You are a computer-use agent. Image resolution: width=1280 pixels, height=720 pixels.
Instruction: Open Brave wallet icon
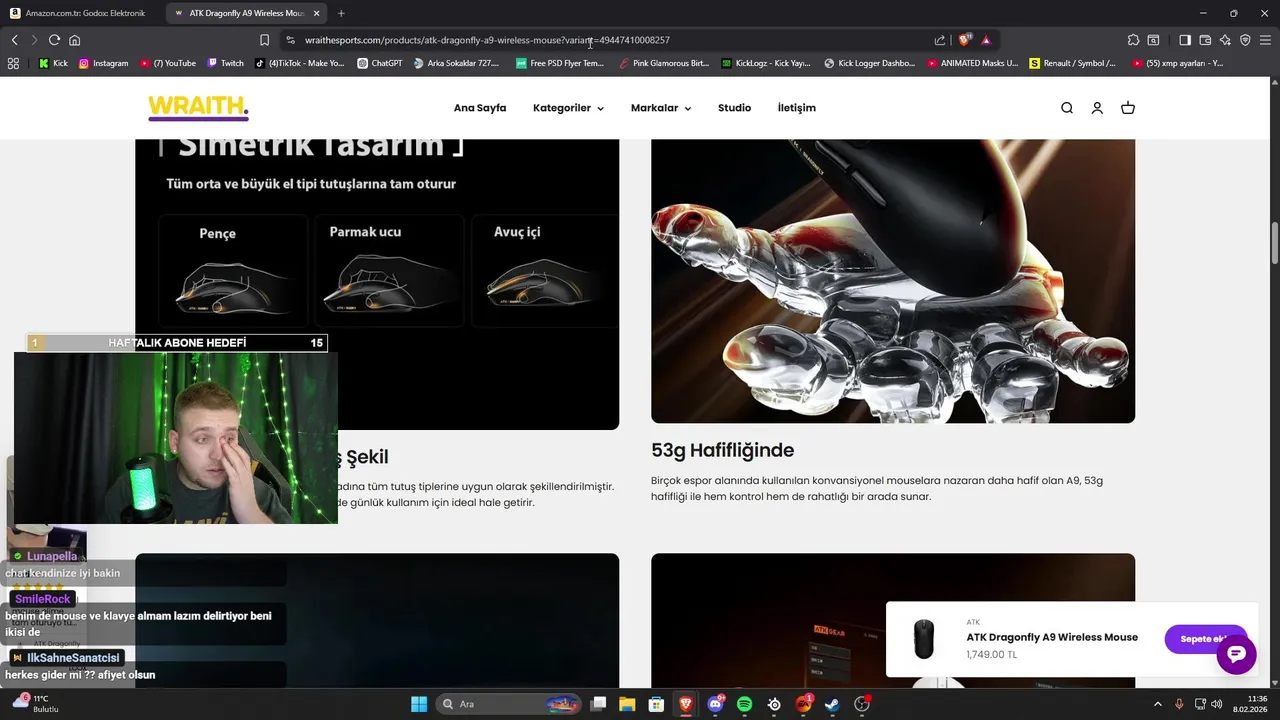[1205, 40]
